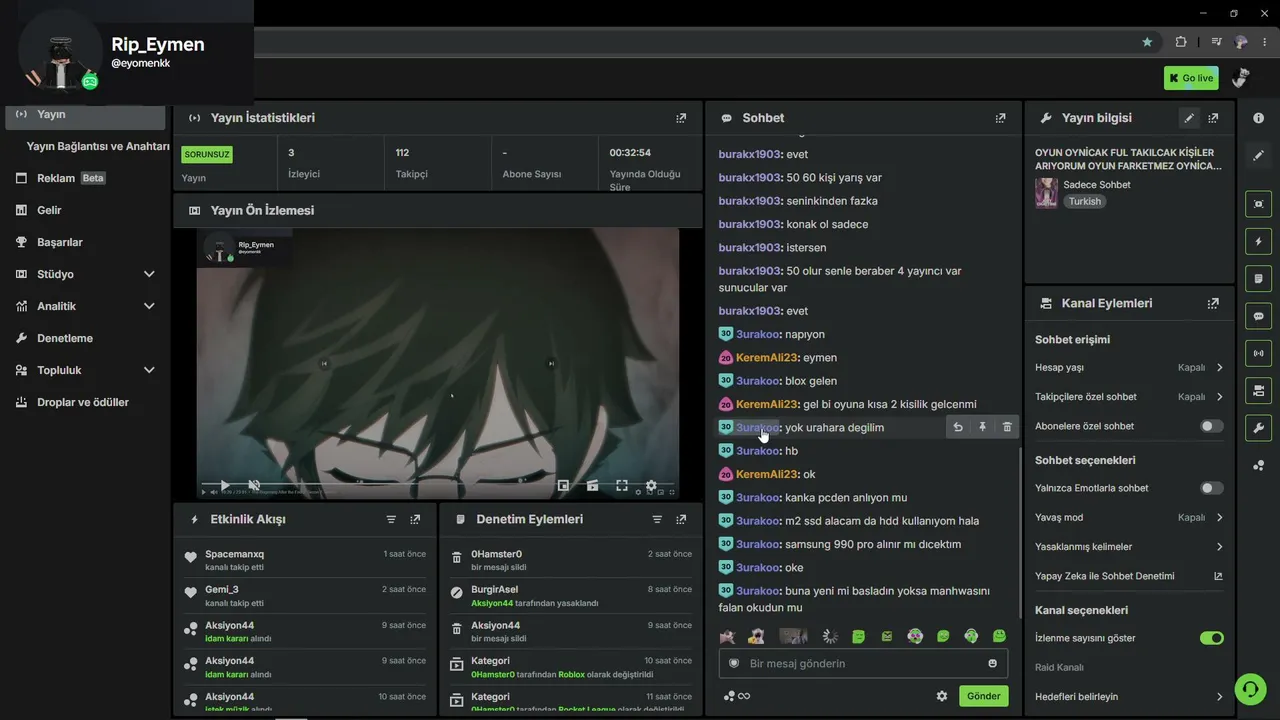
Task: Turn off İzlenme sayısını göster switch
Action: pos(1212,638)
